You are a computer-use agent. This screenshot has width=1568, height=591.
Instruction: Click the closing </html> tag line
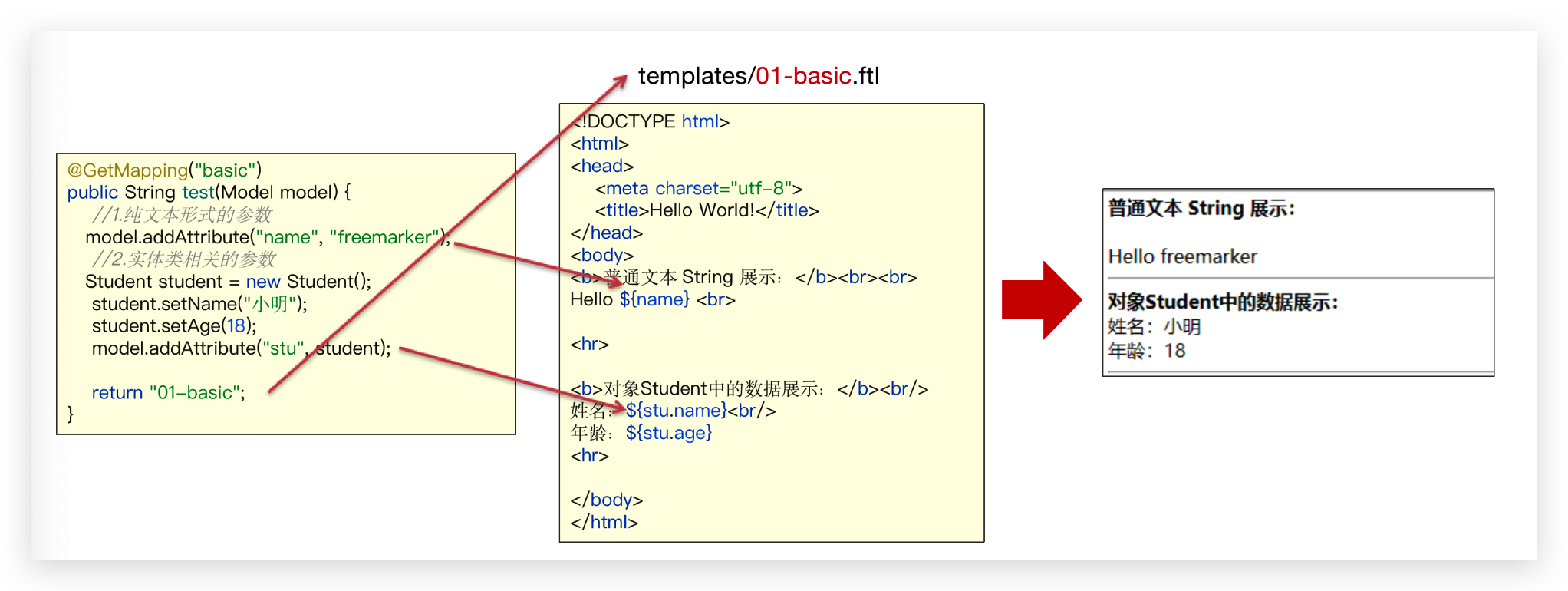click(x=604, y=522)
